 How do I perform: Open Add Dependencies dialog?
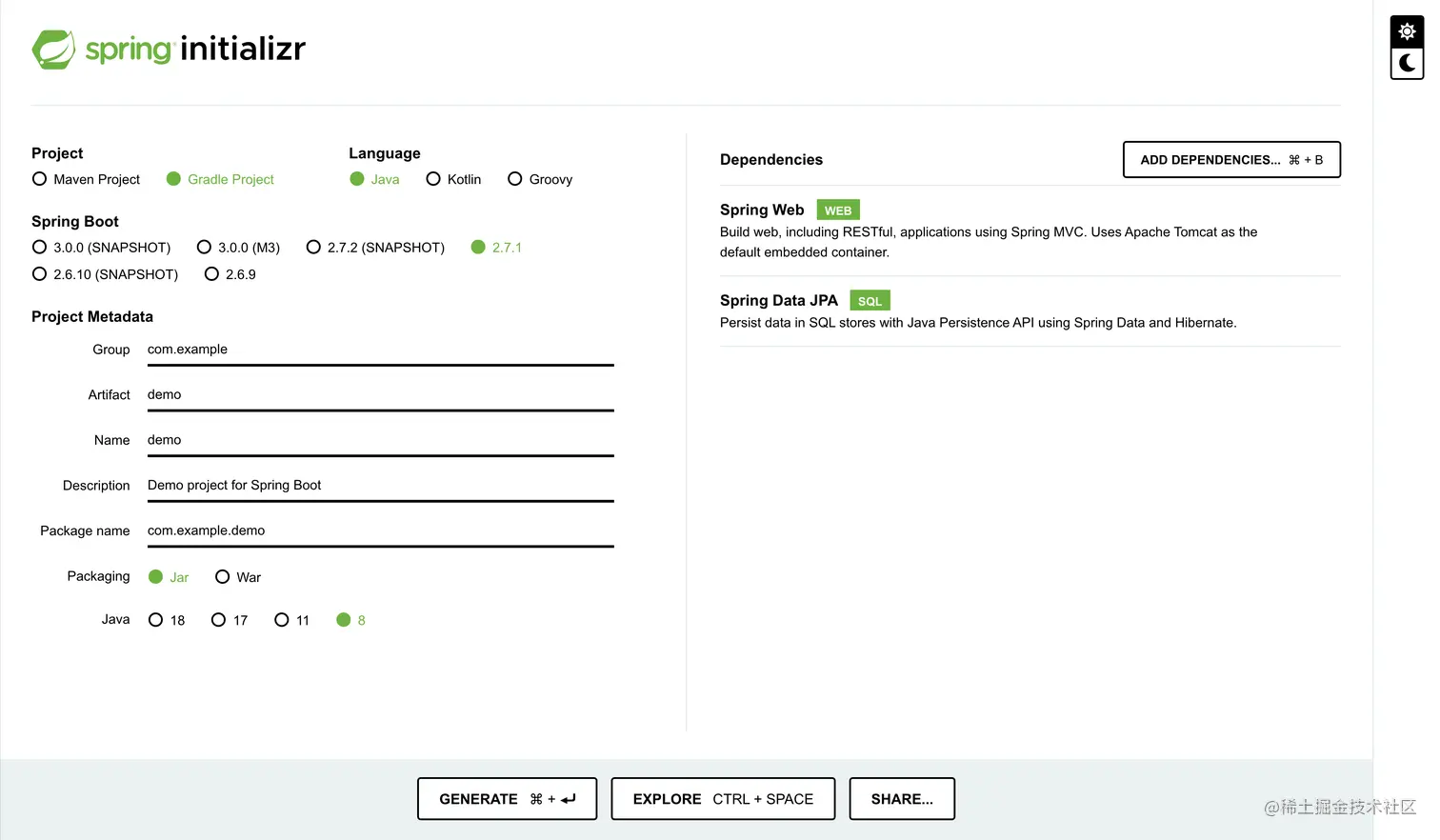1231,160
